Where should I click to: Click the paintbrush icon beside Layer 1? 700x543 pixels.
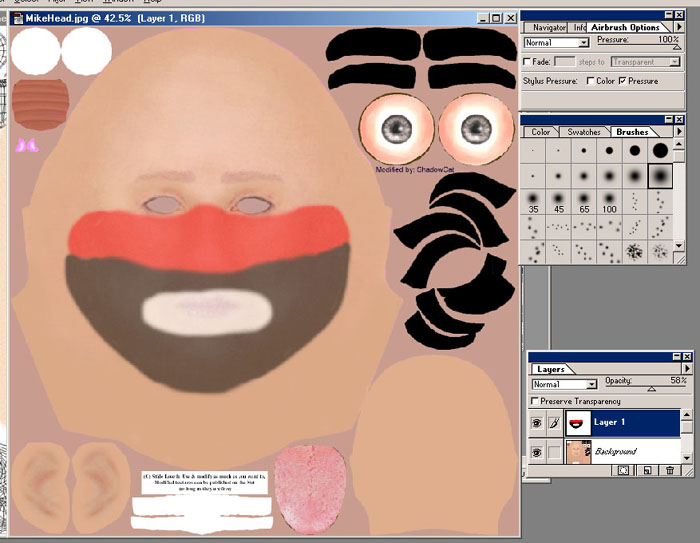(x=552, y=423)
